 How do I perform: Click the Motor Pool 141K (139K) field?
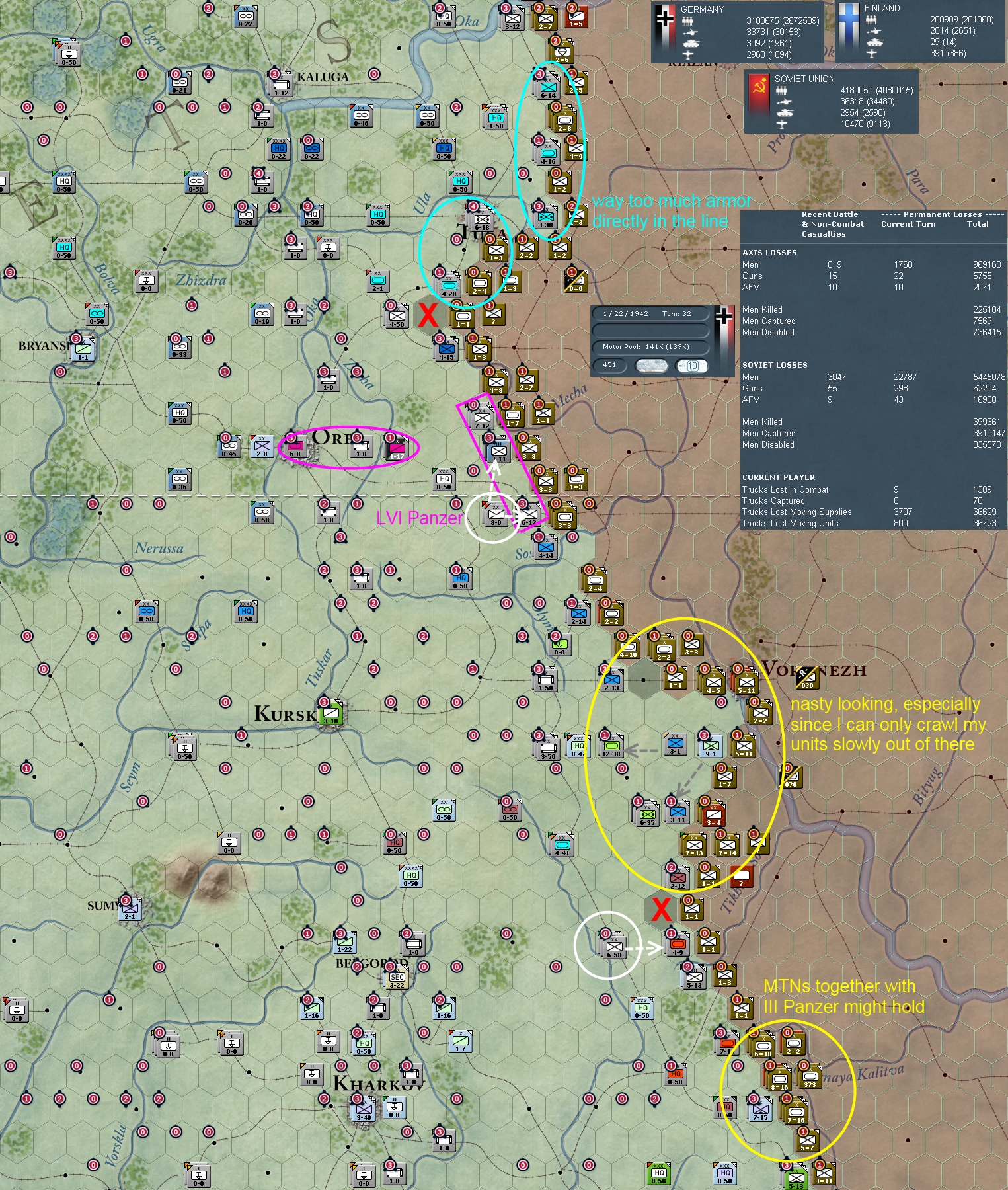click(650, 347)
